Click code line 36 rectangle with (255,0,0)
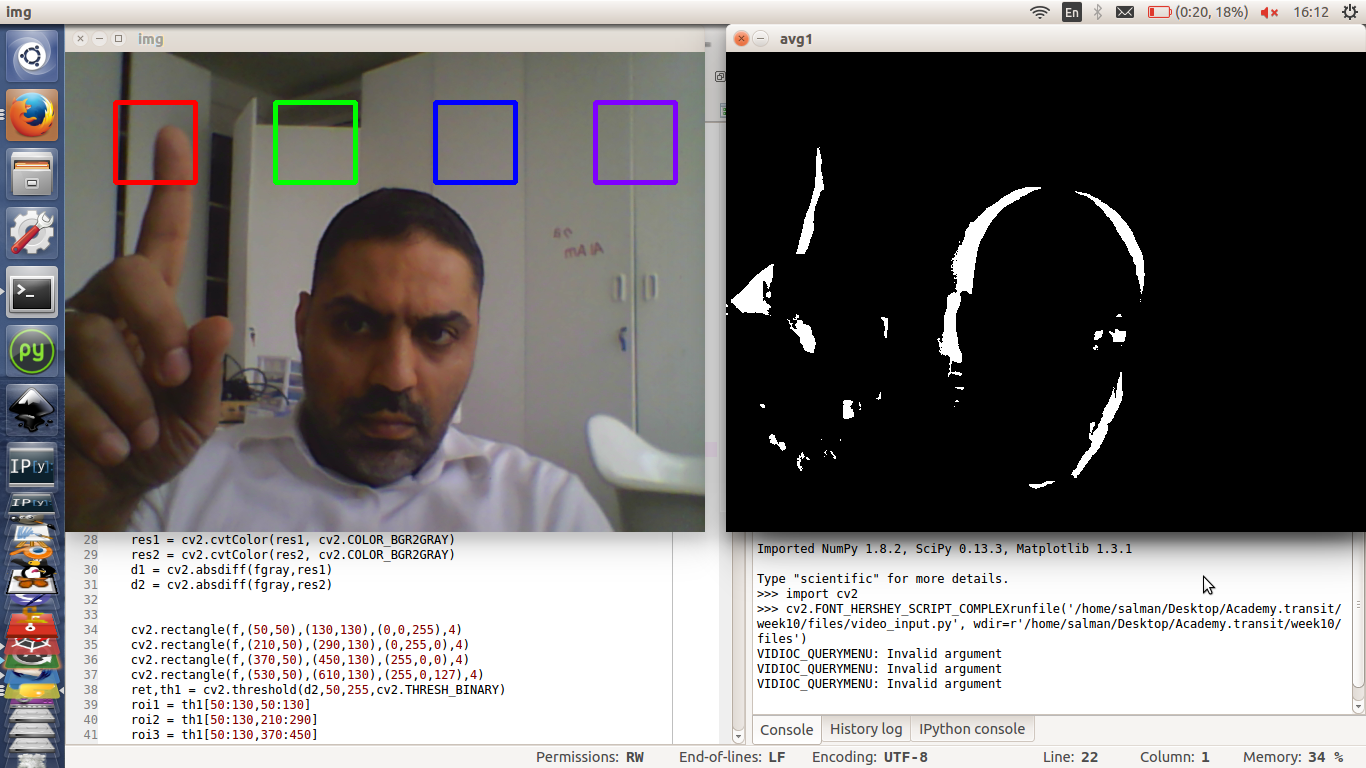 (x=300, y=660)
